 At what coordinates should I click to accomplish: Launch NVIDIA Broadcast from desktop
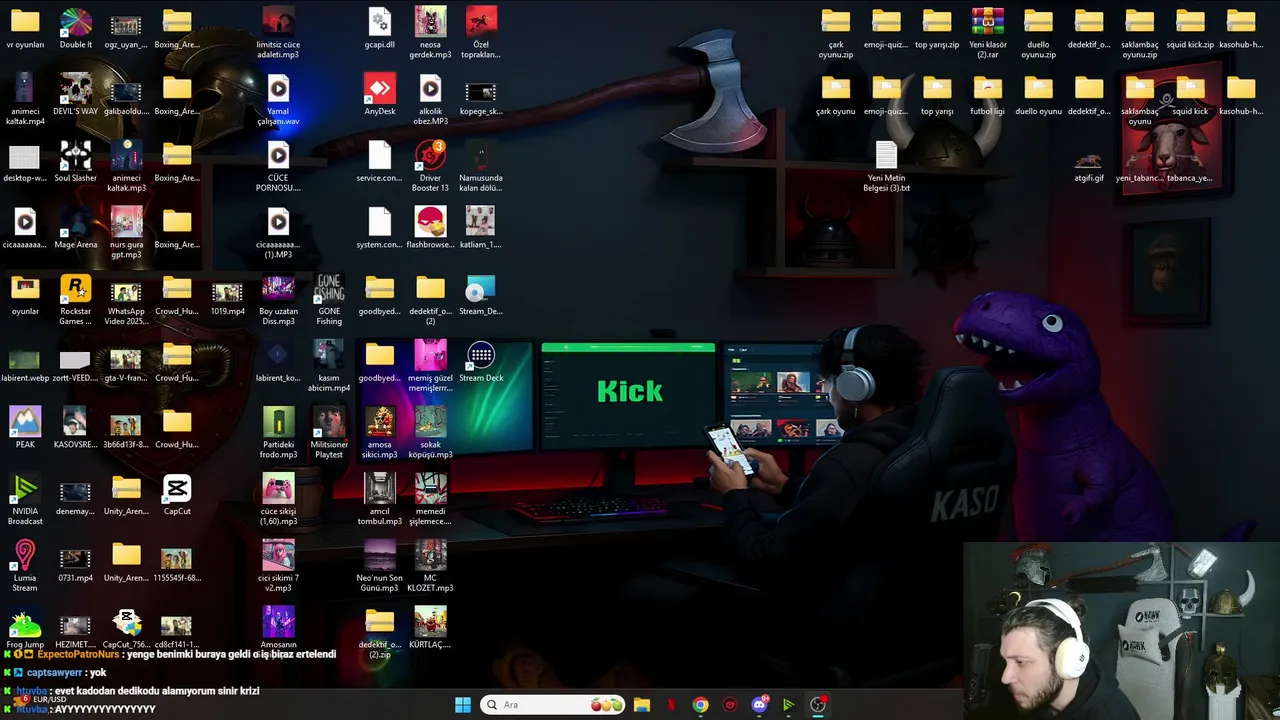click(x=25, y=500)
